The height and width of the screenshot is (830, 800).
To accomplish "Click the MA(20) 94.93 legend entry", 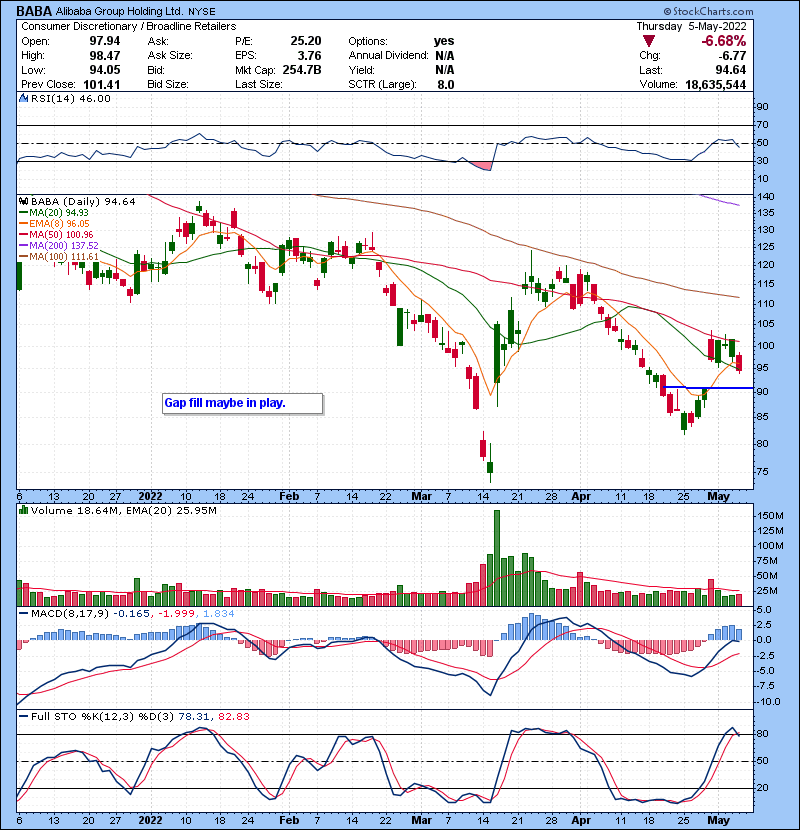I will 54,213.
